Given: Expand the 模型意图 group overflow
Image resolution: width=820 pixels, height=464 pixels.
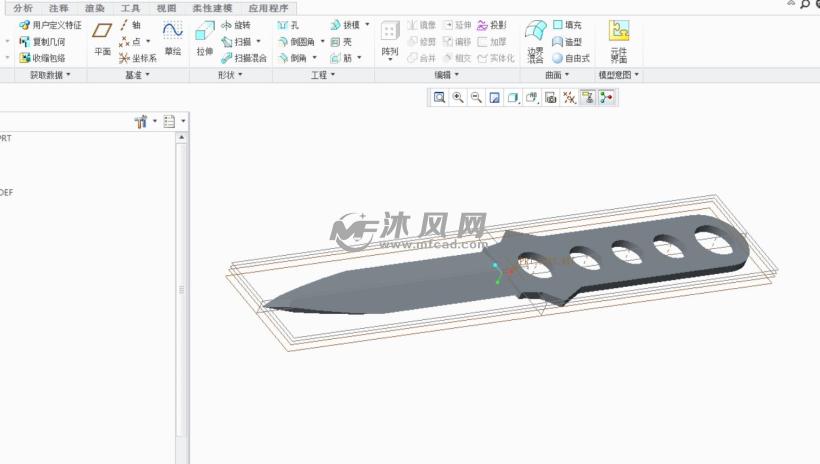Looking at the screenshot, I should coord(619,75).
